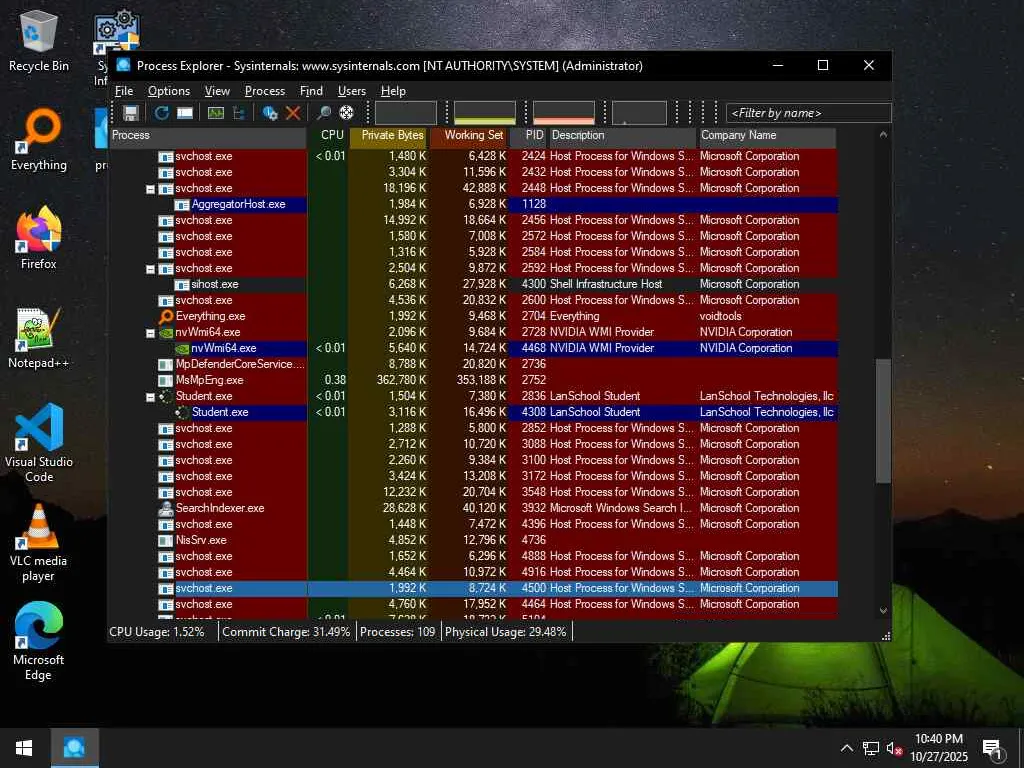The image size is (1024, 768).
Task: Click the Recycle Bin desktop icon
Action: coord(39,39)
